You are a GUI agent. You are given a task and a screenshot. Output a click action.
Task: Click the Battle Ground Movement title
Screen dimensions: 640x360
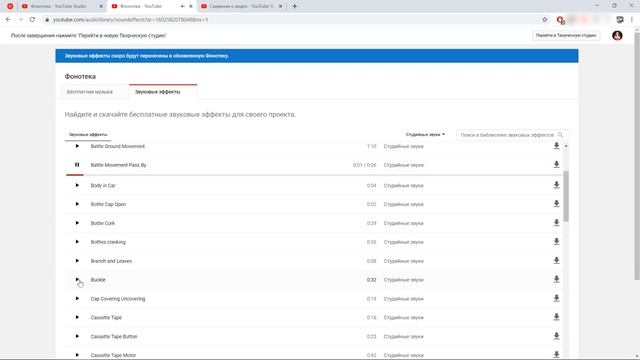118,146
